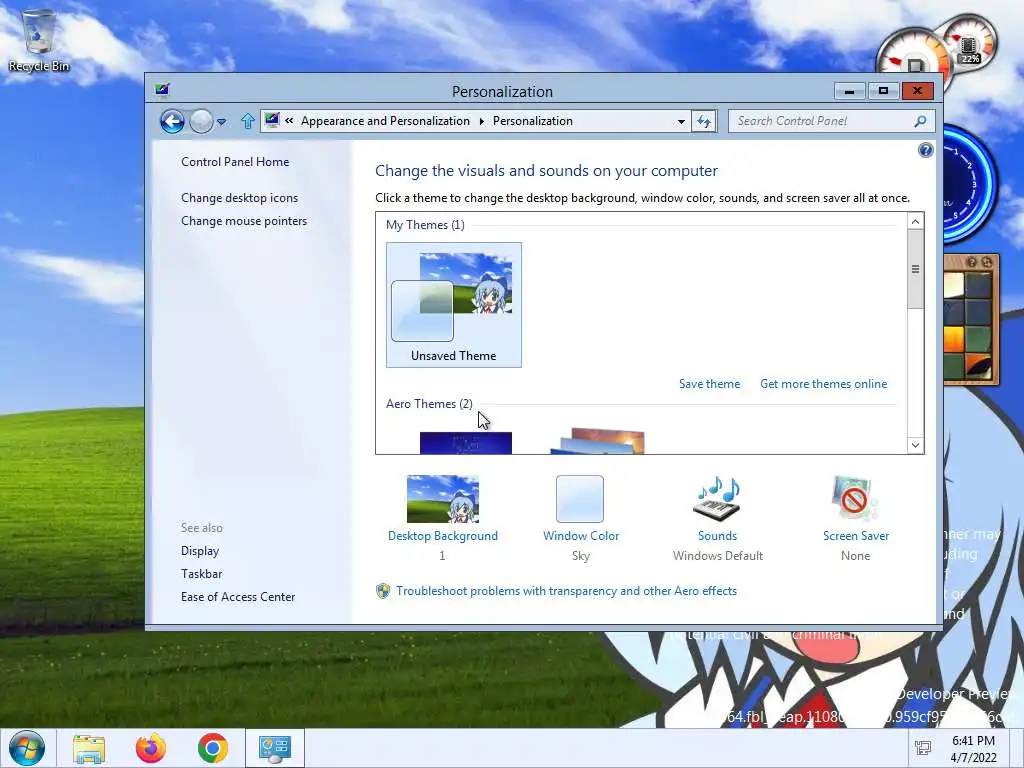The image size is (1024, 768).
Task: Open Sounds via the music notes icon
Action: click(x=717, y=499)
